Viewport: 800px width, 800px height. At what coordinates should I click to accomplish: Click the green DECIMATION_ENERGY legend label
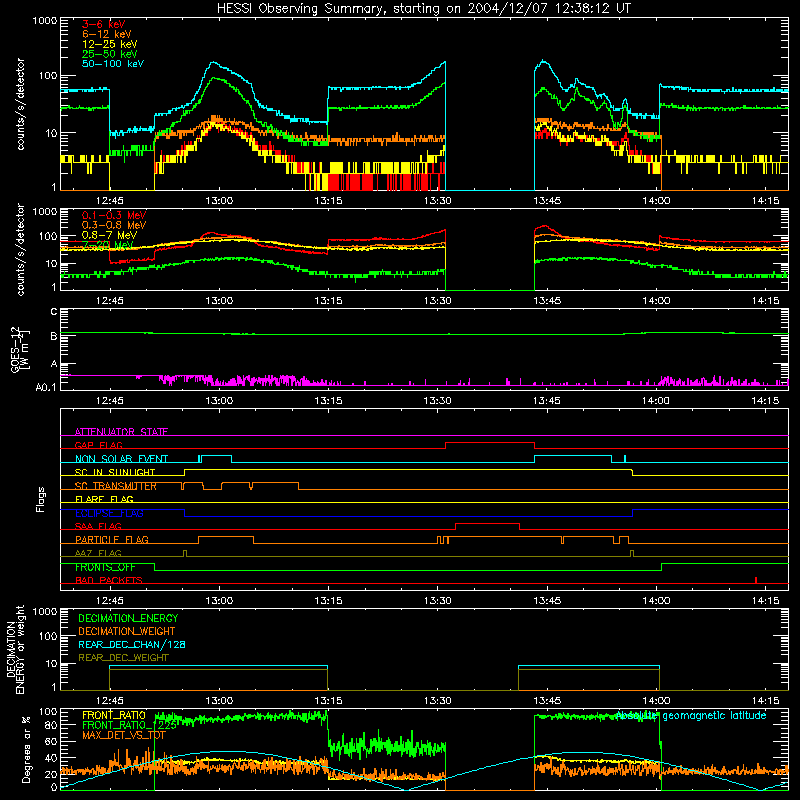128,618
